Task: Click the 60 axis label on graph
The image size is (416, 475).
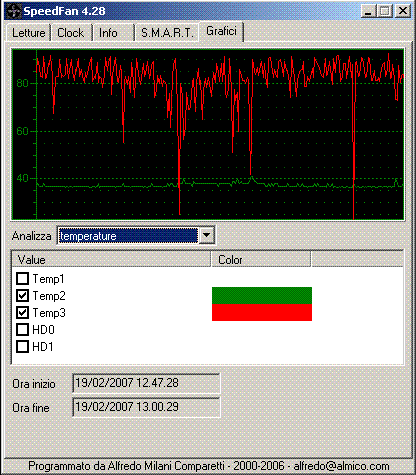Action: [x=23, y=131]
